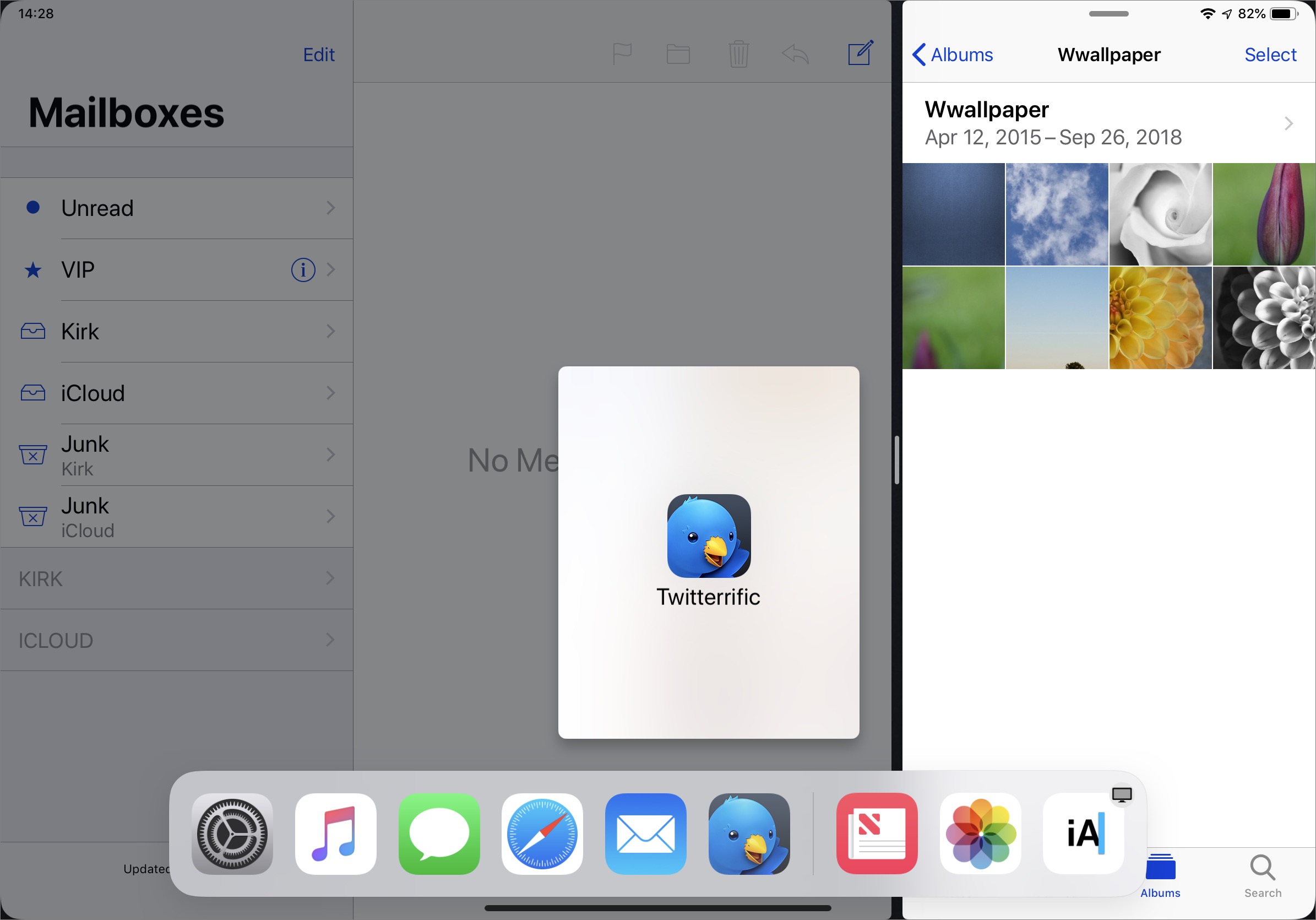Open the Junk mailbox for iCloud
Viewport: 1316px width, 920px height.
[177, 517]
